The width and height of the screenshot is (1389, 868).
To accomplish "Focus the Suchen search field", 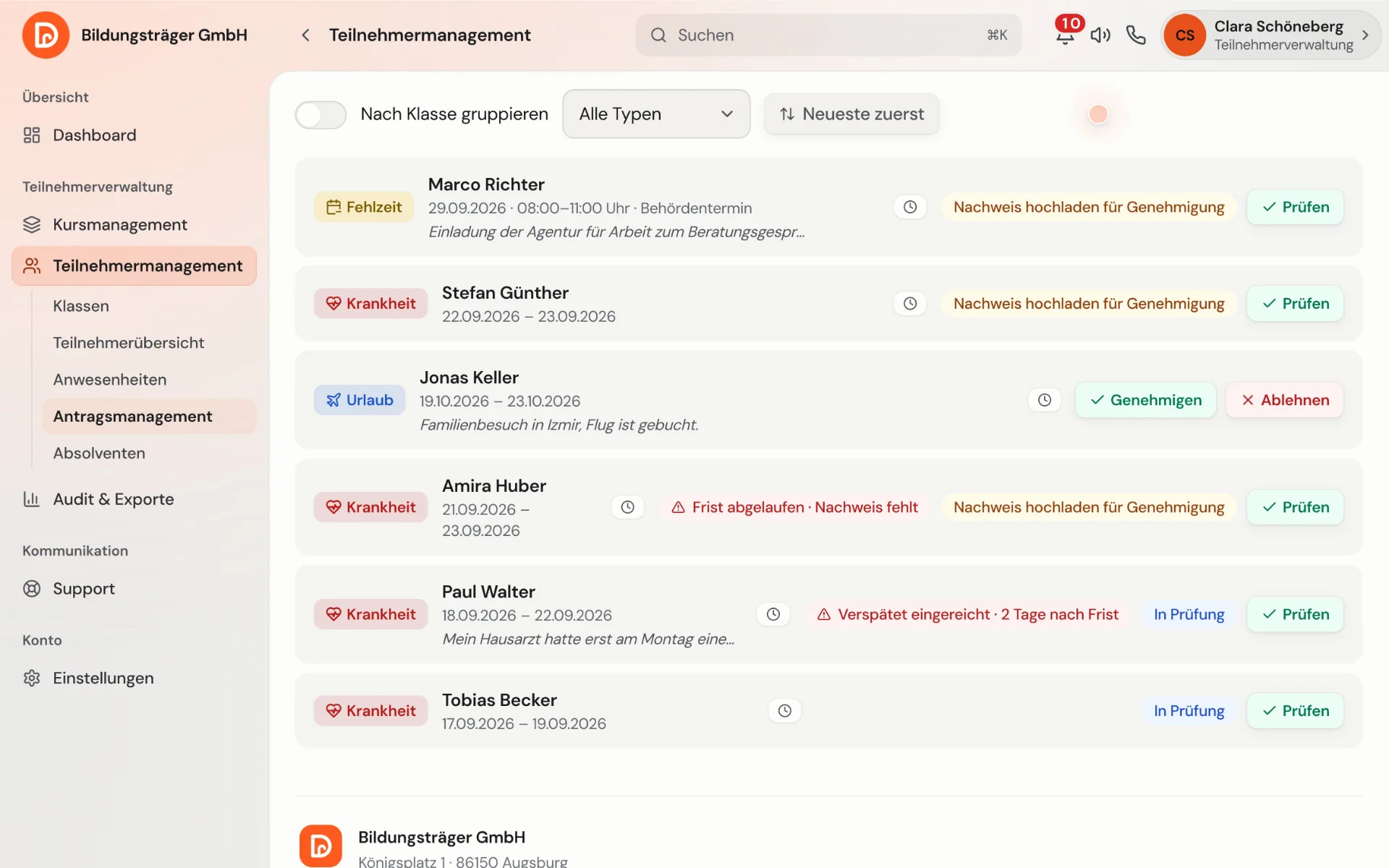I will [828, 35].
